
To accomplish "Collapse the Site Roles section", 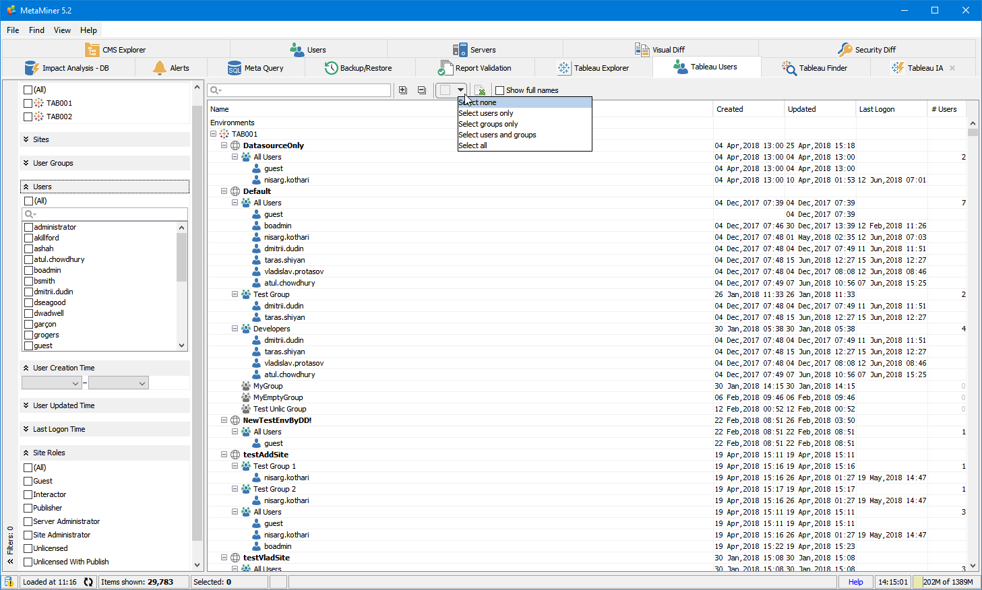I will click(105, 453).
